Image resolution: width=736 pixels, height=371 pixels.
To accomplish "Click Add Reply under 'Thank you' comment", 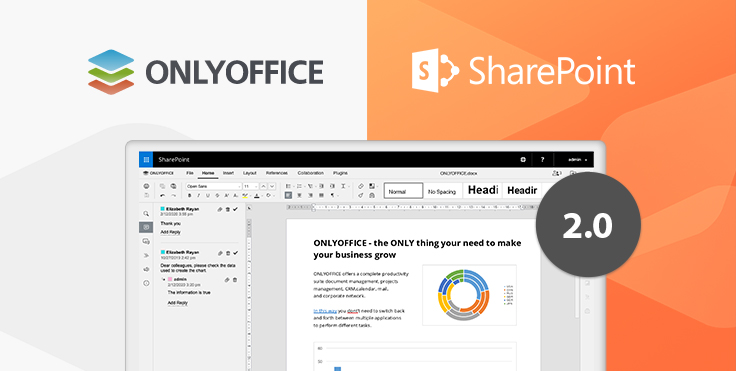I will point(170,232).
